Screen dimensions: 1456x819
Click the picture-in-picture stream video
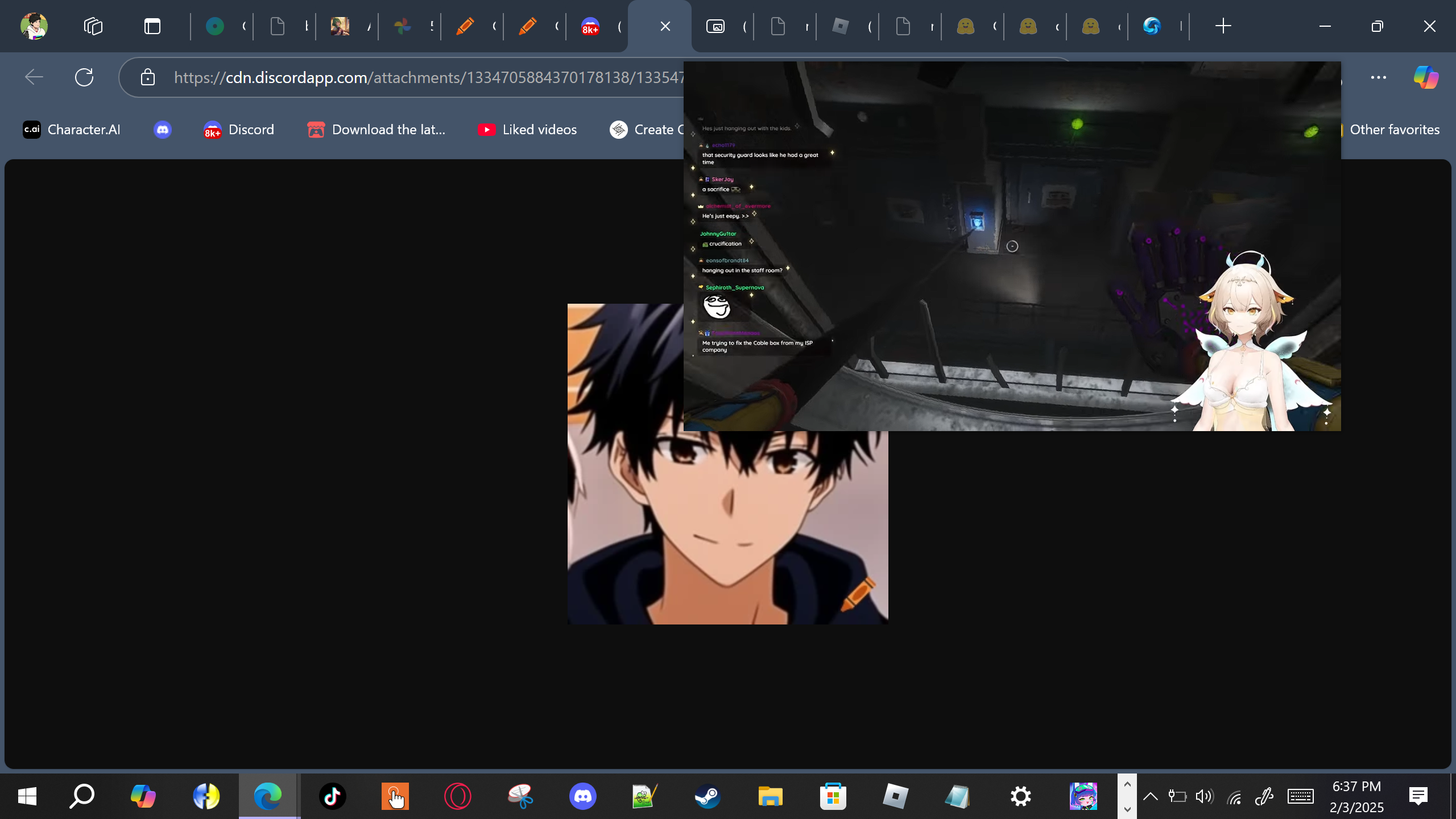point(1012,246)
